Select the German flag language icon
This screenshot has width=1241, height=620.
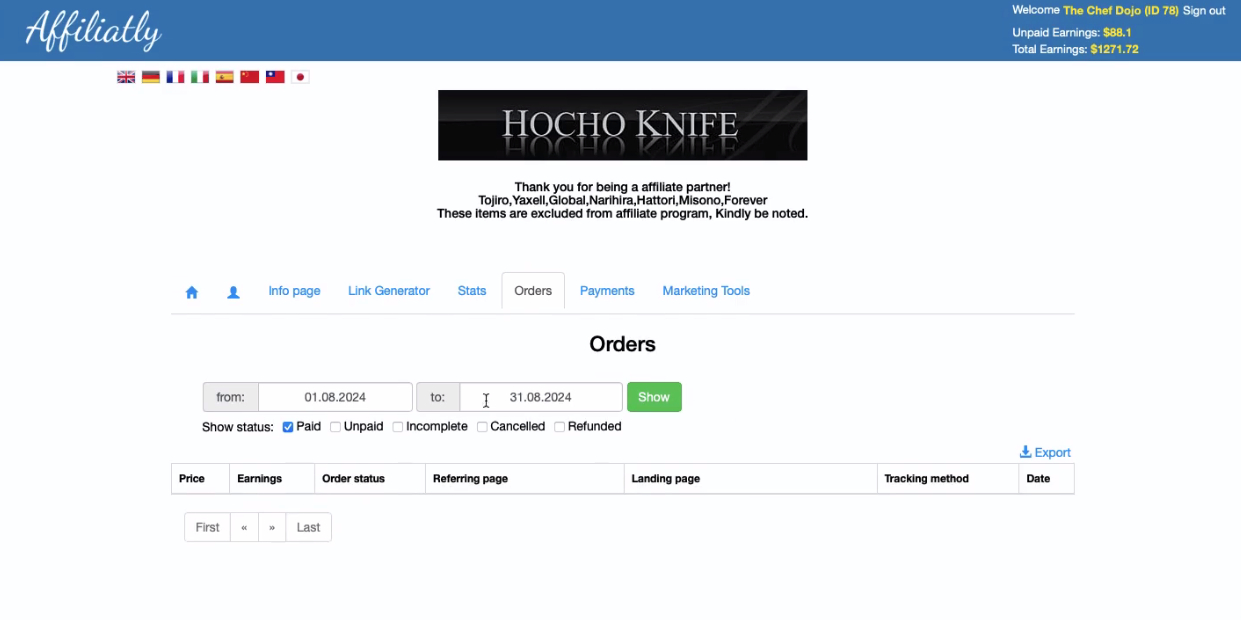click(151, 77)
